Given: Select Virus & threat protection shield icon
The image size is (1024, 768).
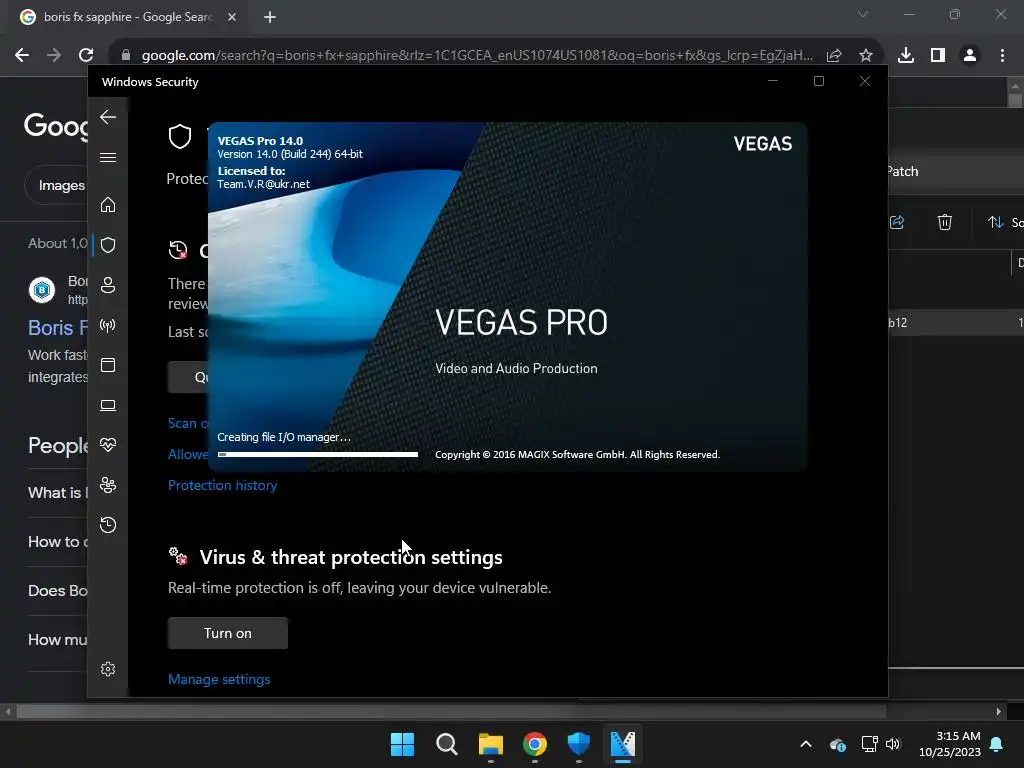Looking at the screenshot, I should 108,245.
